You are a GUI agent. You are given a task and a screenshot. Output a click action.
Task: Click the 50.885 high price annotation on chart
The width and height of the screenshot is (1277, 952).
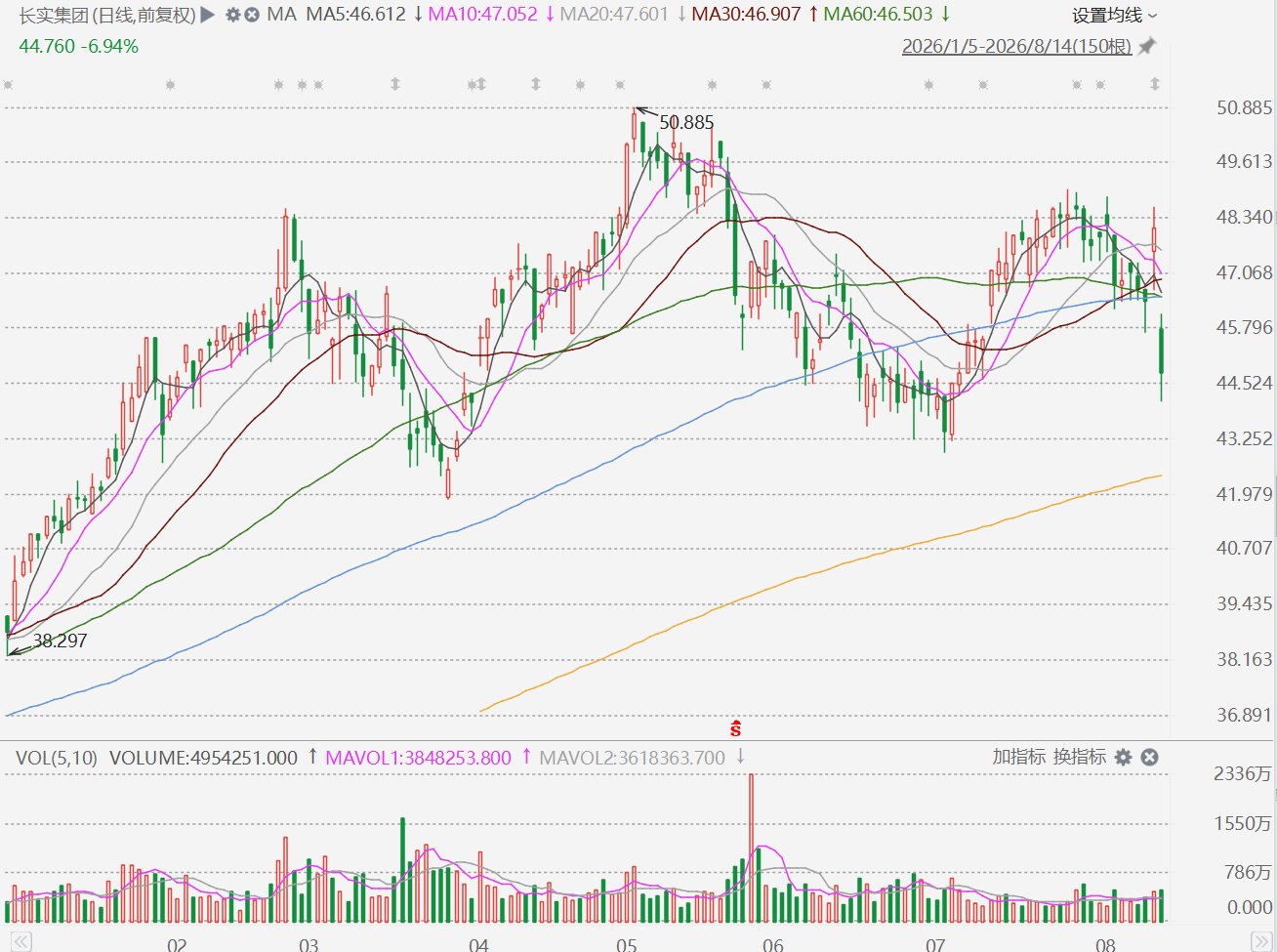(686, 122)
